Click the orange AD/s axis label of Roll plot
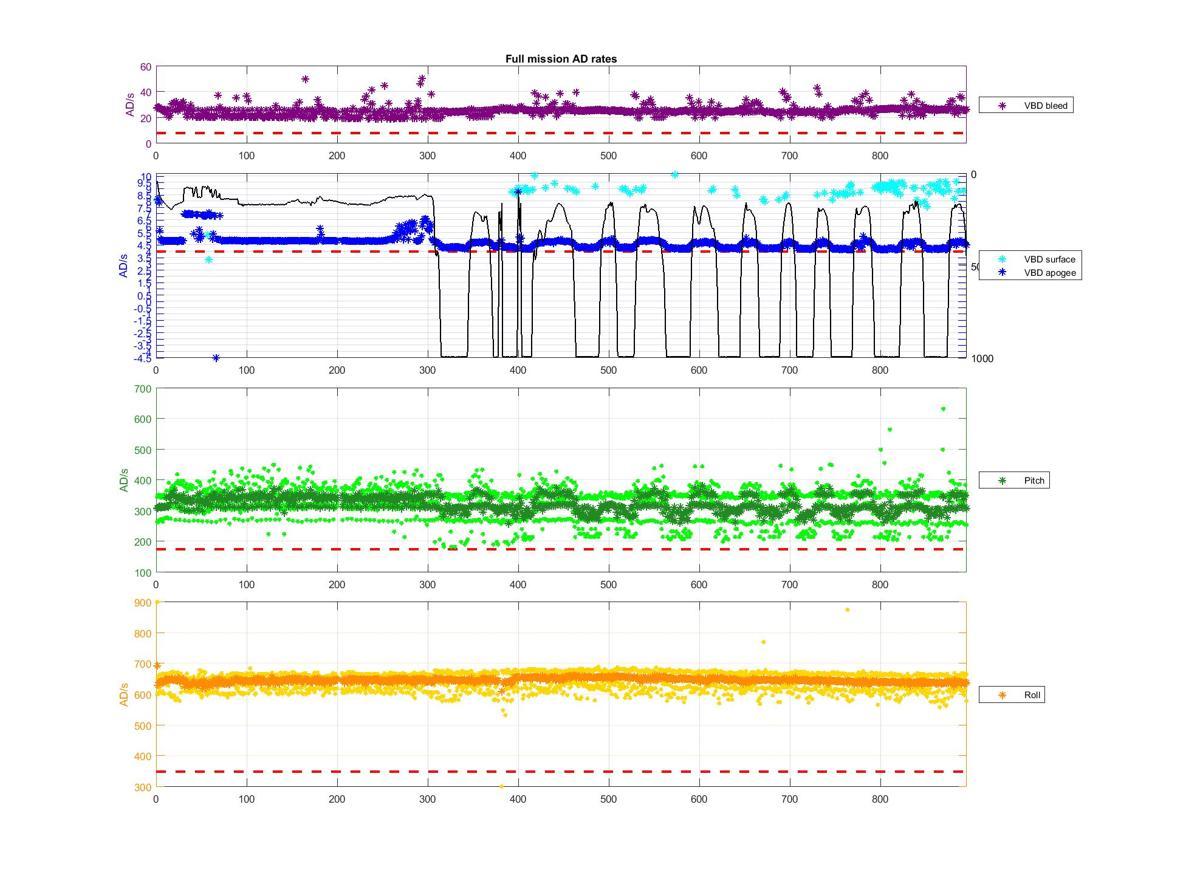 (x=124, y=694)
